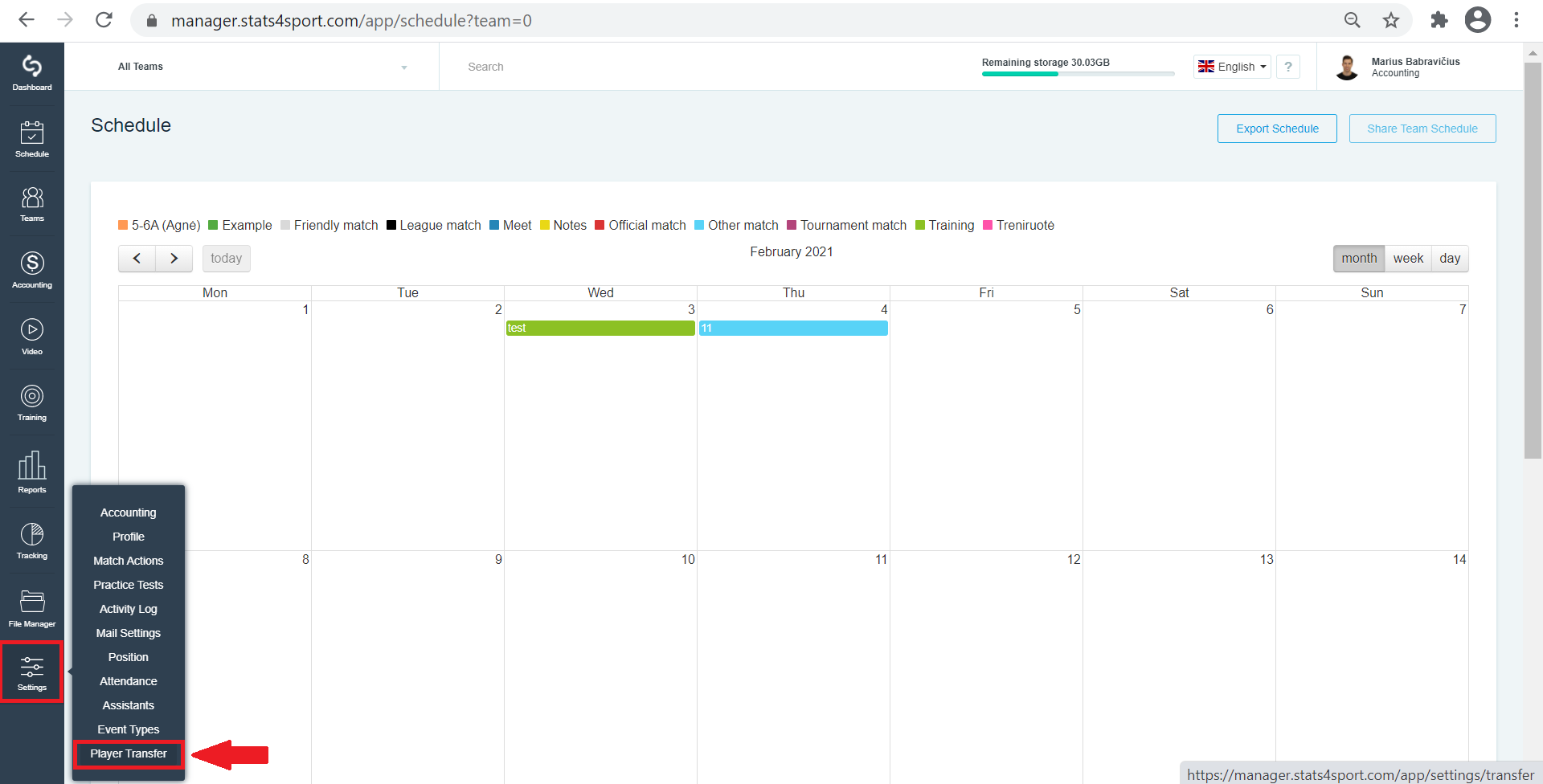Expand the All Teams dropdown
The width and height of the screenshot is (1543, 784).
coord(263,67)
